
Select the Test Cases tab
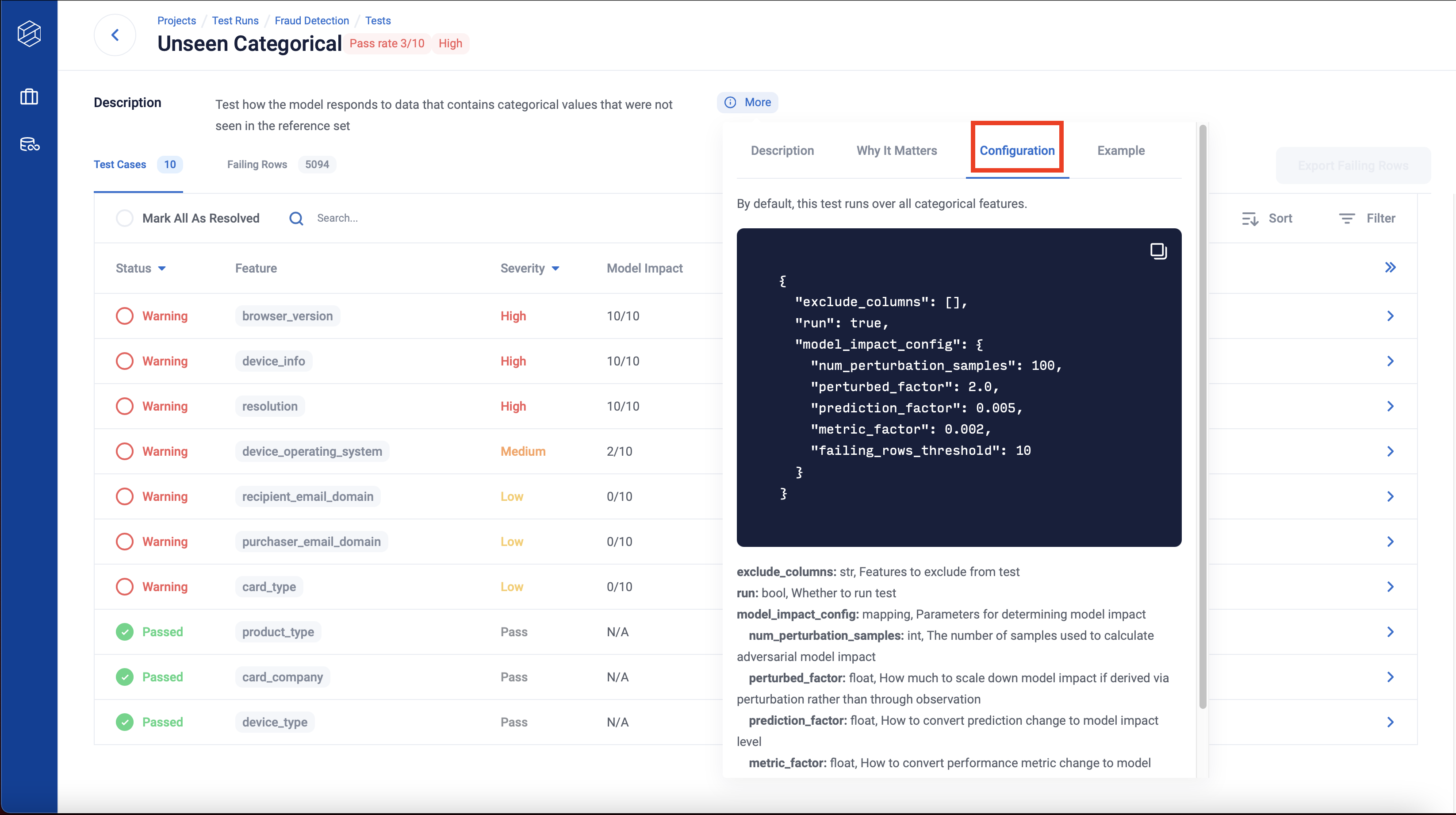pyautogui.click(x=138, y=165)
